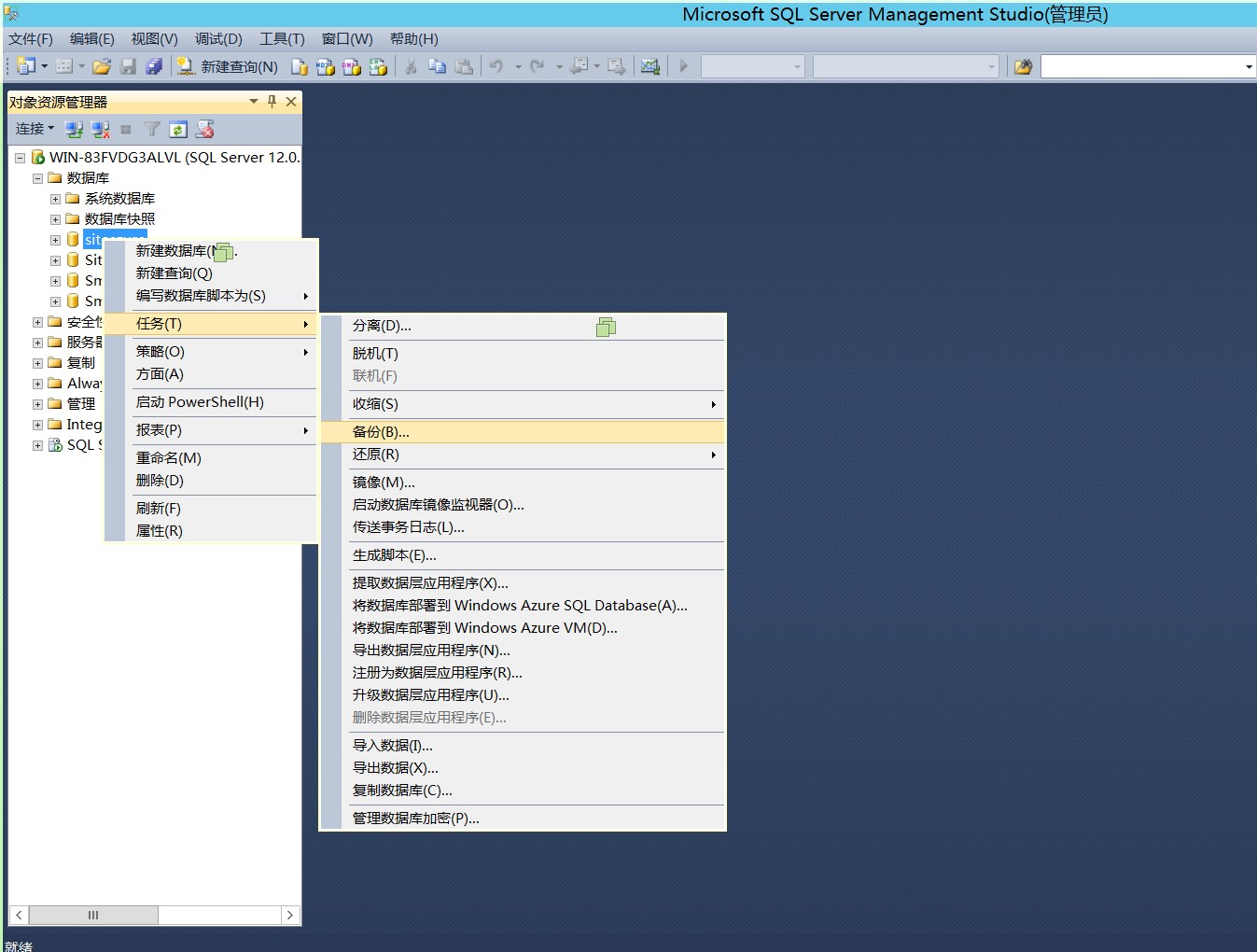The image size is (1257, 952).
Task: Click 启动 PowerShell(H) in the context menu
Action: click(x=199, y=401)
